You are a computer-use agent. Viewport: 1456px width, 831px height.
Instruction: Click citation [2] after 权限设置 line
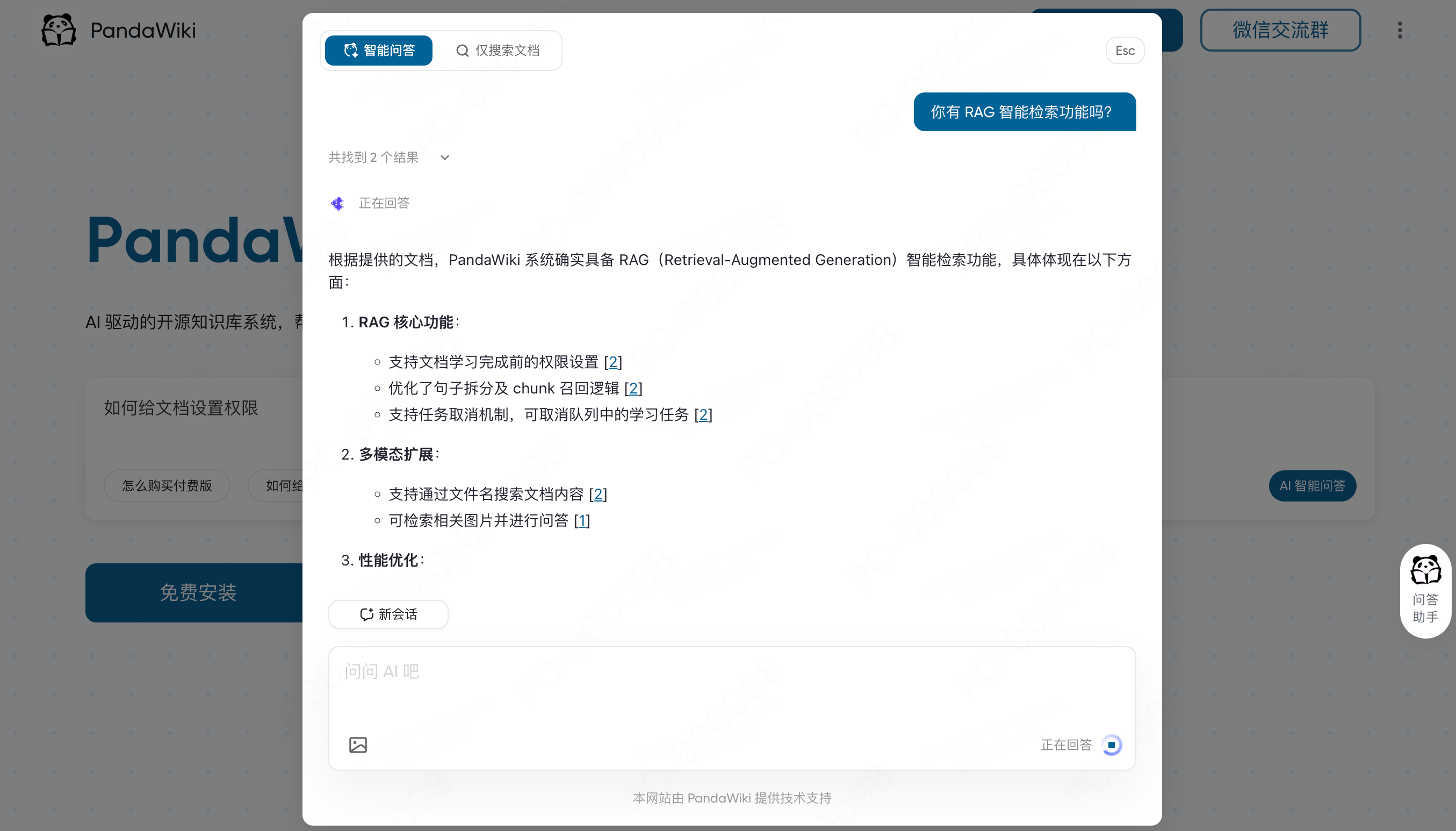[613, 362]
